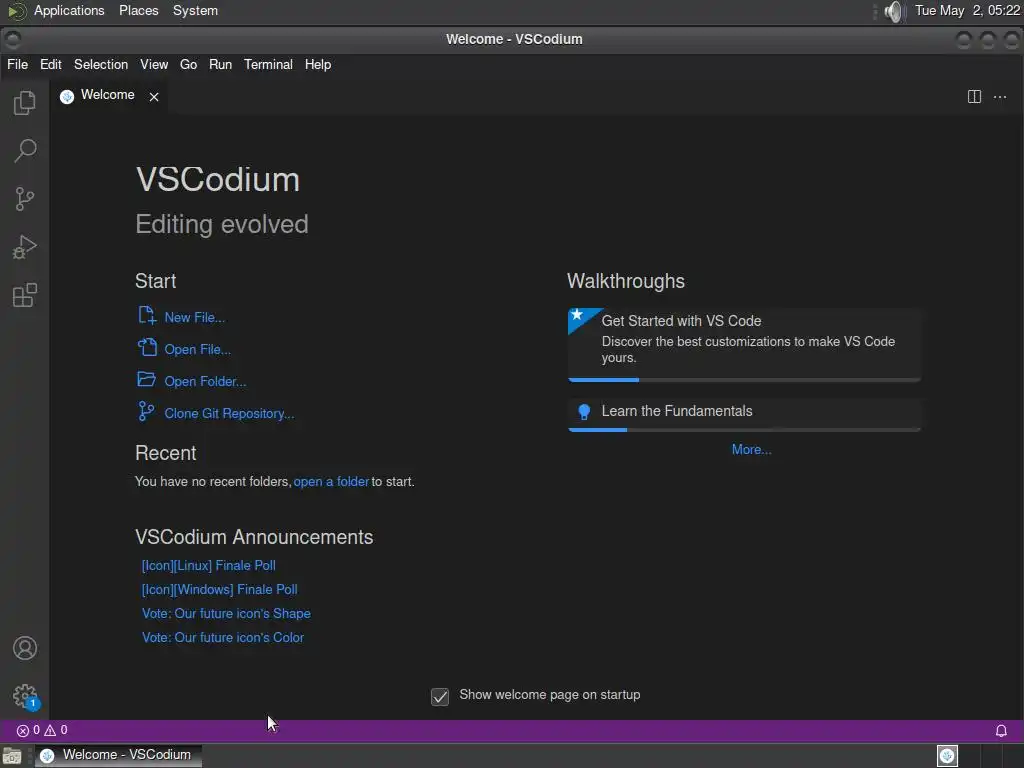
Task: Open the Edit menu
Action: pyautogui.click(x=50, y=65)
